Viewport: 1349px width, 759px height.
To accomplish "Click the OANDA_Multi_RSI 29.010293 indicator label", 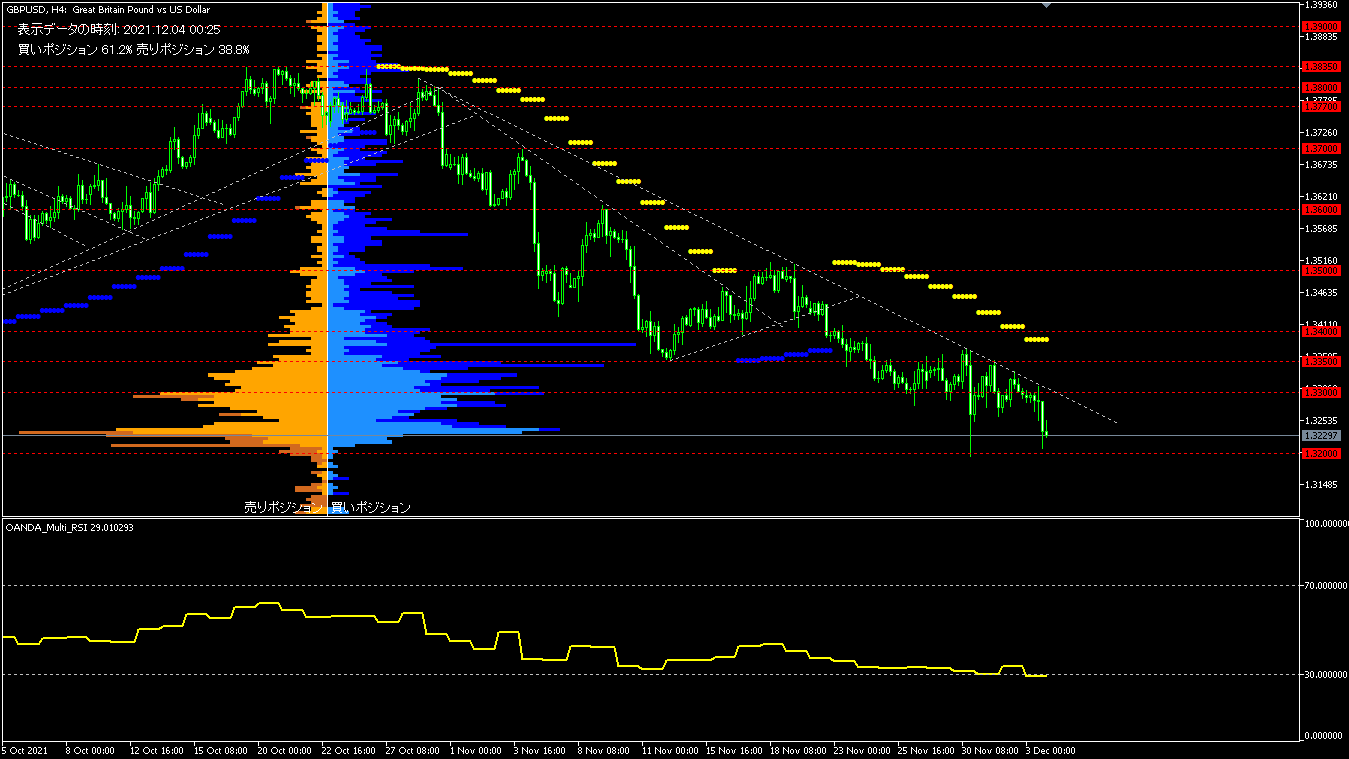I will click(x=69, y=527).
